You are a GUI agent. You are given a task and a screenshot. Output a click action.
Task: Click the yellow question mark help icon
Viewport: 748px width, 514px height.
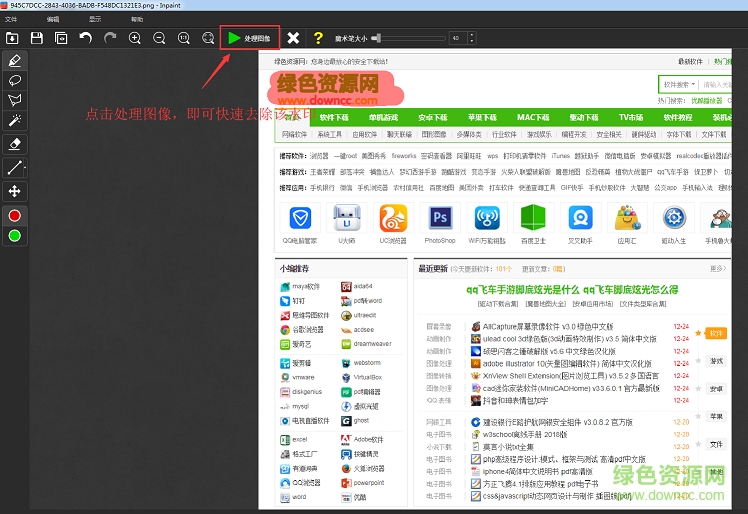coord(318,38)
